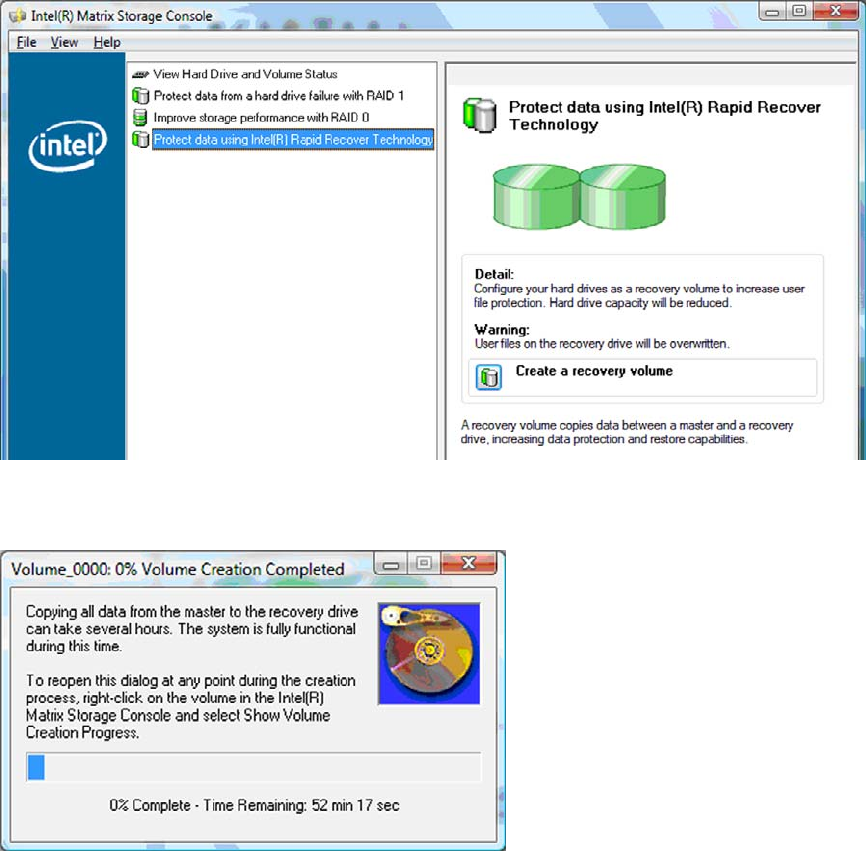Select Protect data with RAID 1 entry

coord(279,96)
